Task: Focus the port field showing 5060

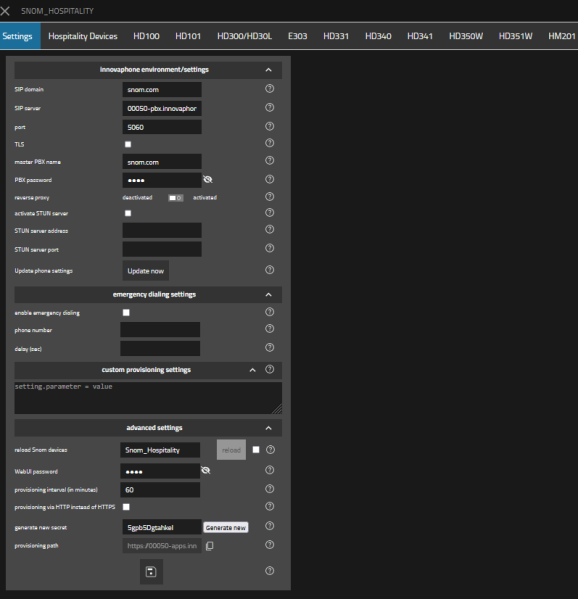Action: point(162,127)
